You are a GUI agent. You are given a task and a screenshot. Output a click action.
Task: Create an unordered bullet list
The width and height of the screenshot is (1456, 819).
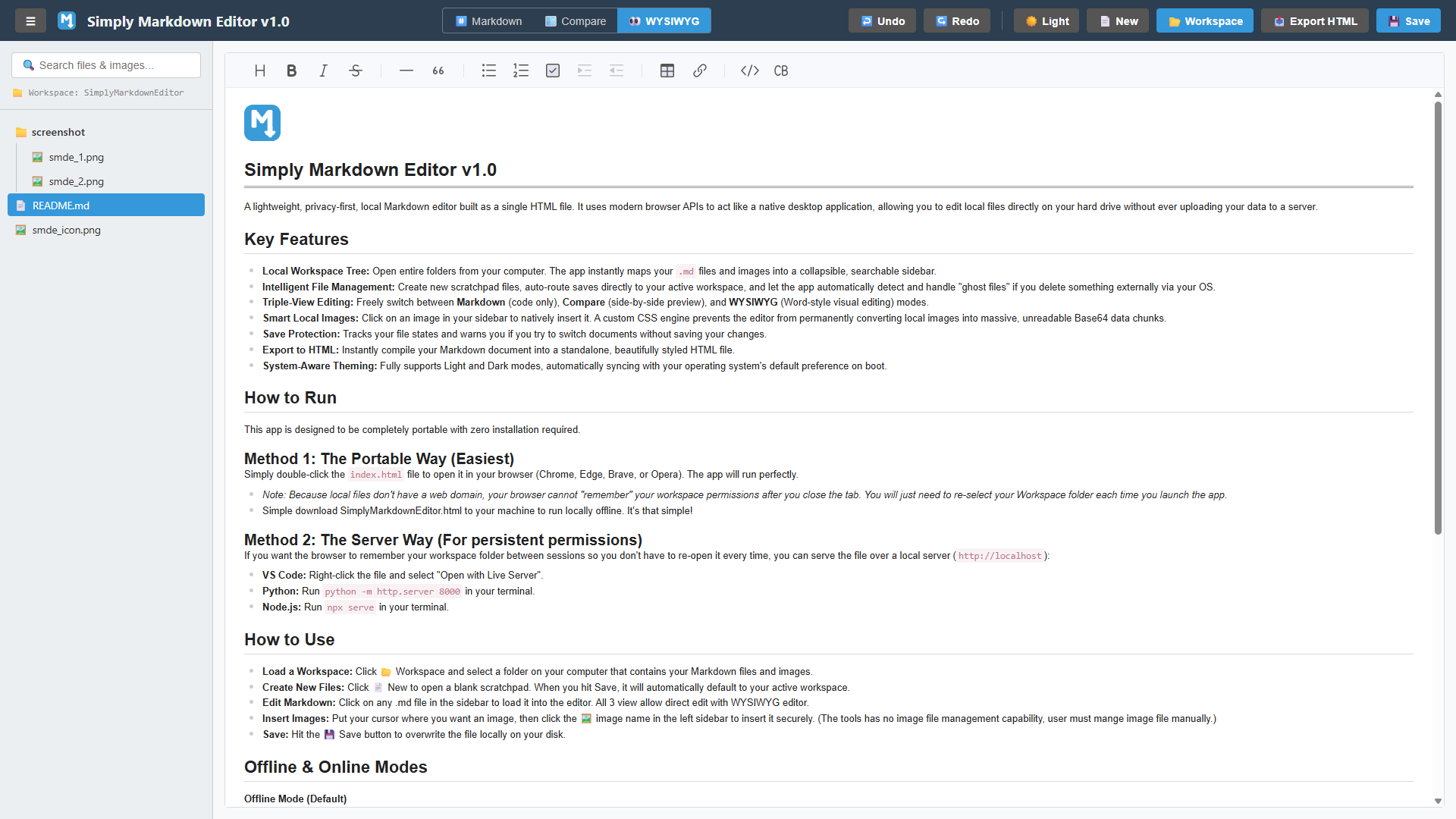(489, 71)
